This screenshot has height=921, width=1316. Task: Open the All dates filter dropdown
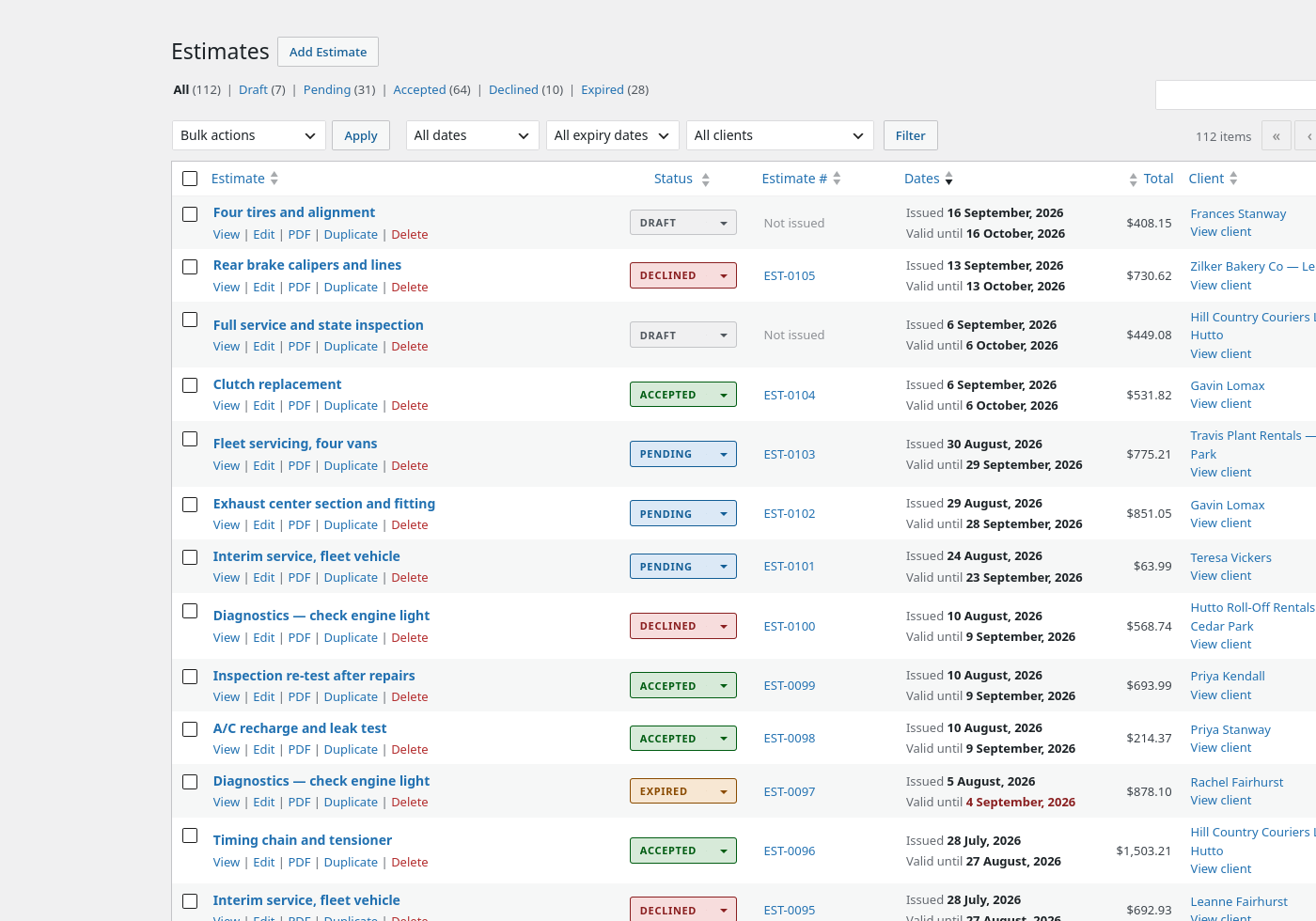point(473,135)
